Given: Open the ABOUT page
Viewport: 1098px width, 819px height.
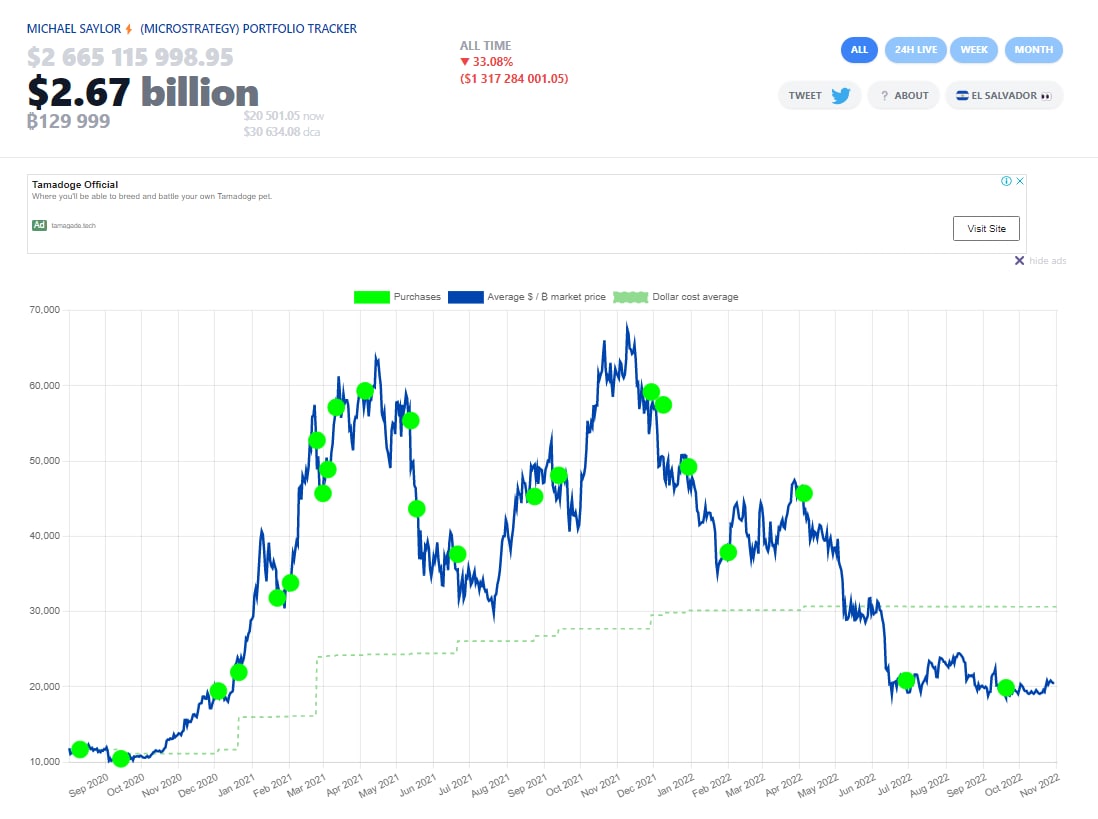Looking at the screenshot, I should (903, 96).
